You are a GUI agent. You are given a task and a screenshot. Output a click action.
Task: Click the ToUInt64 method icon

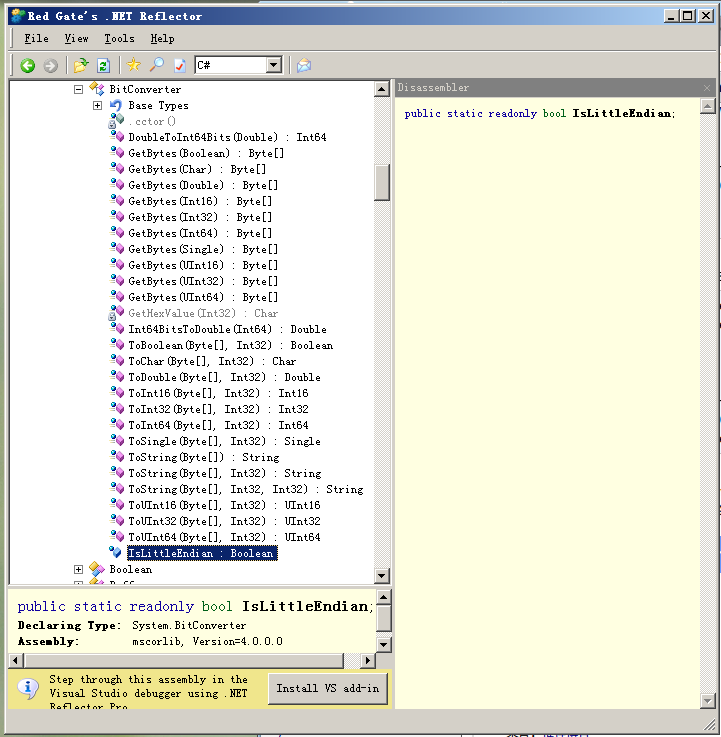pos(117,536)
